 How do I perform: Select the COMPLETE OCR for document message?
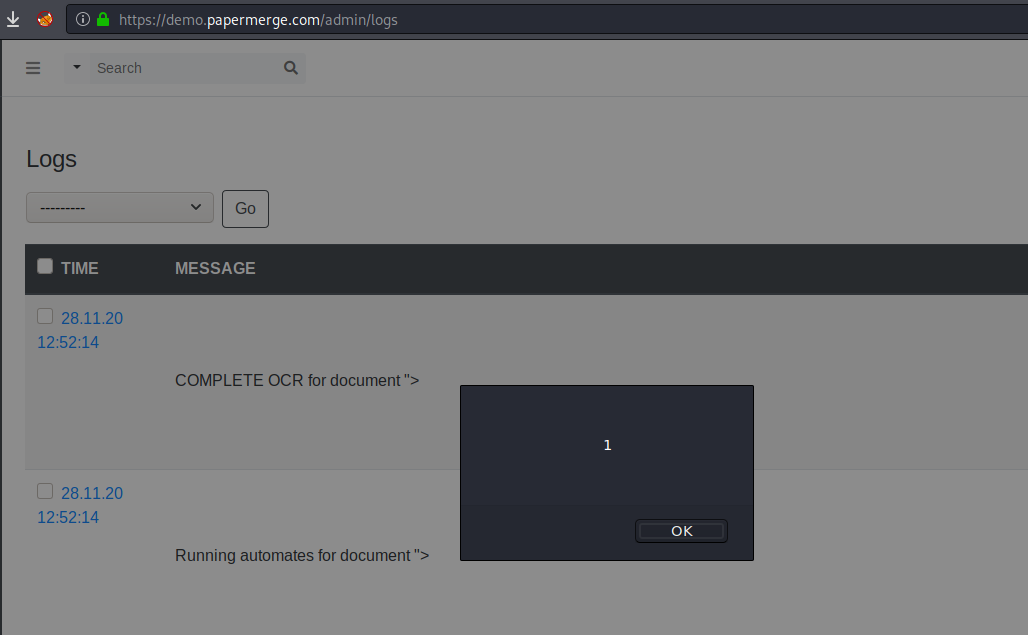pos(297,381)
